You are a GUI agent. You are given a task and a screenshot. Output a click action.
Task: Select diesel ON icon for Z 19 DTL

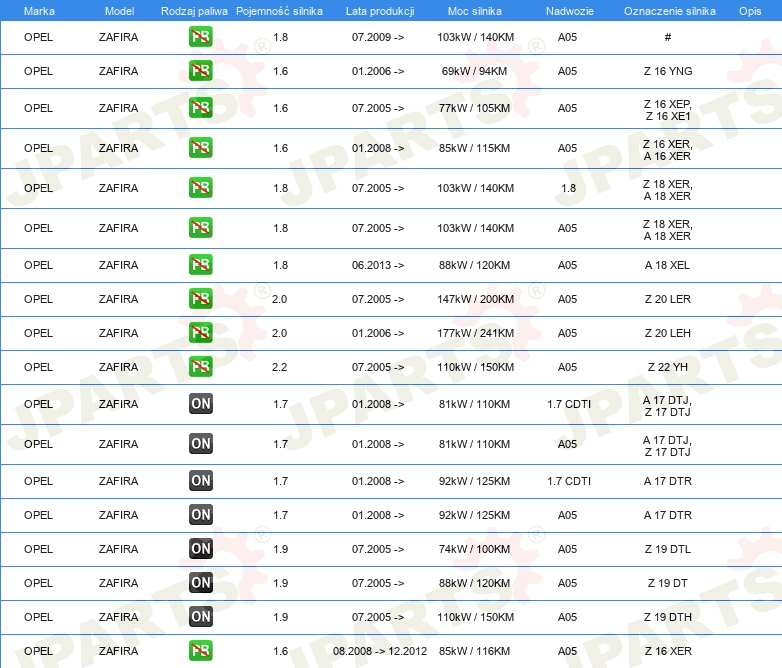200,548
